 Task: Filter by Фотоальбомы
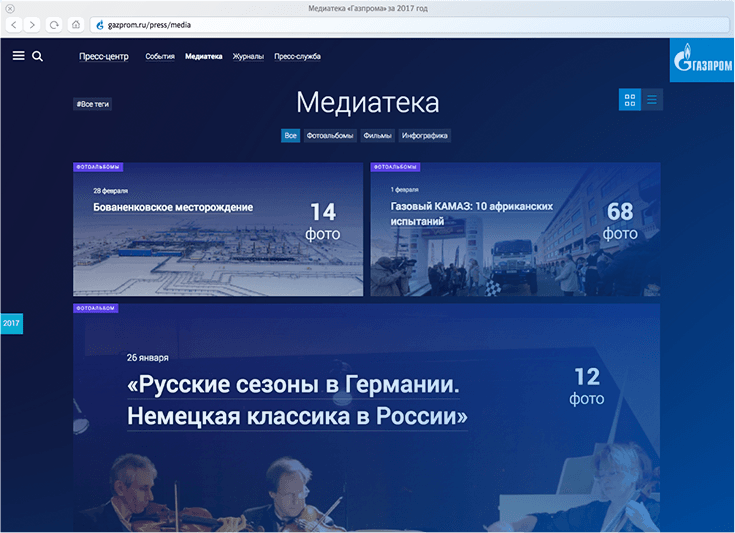click(330, 135)
